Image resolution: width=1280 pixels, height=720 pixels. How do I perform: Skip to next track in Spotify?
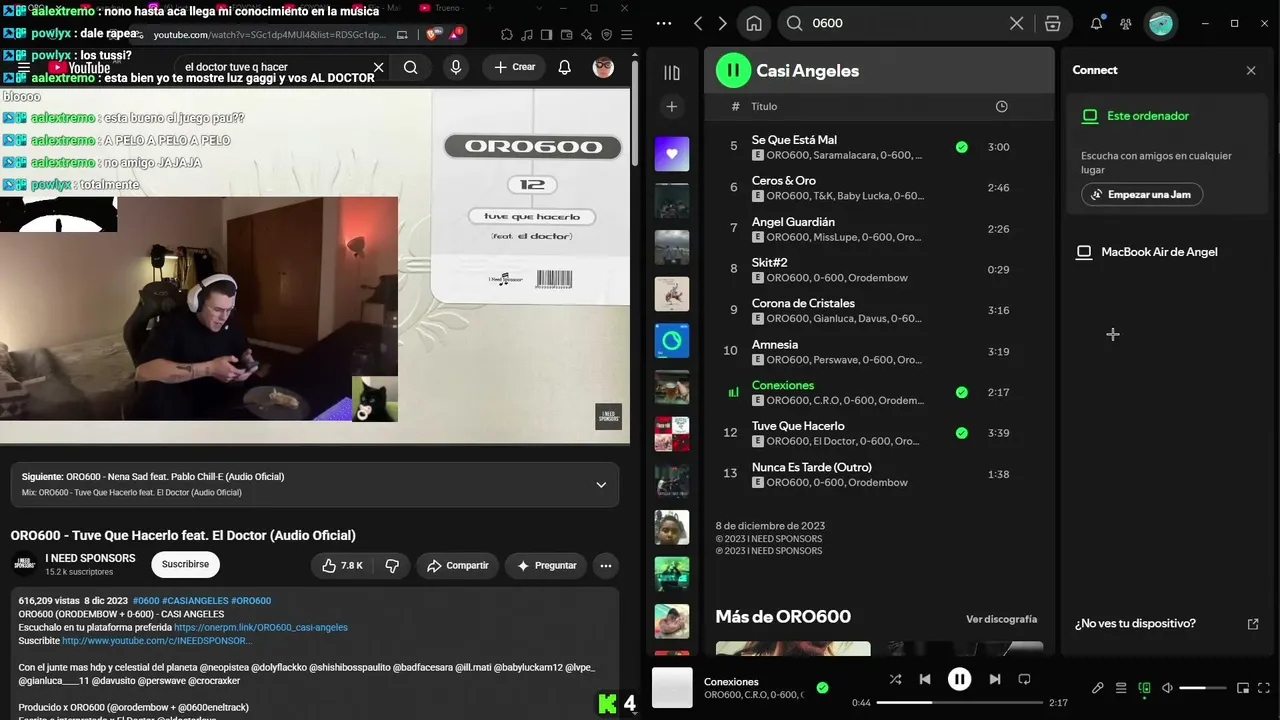(994, 679)
